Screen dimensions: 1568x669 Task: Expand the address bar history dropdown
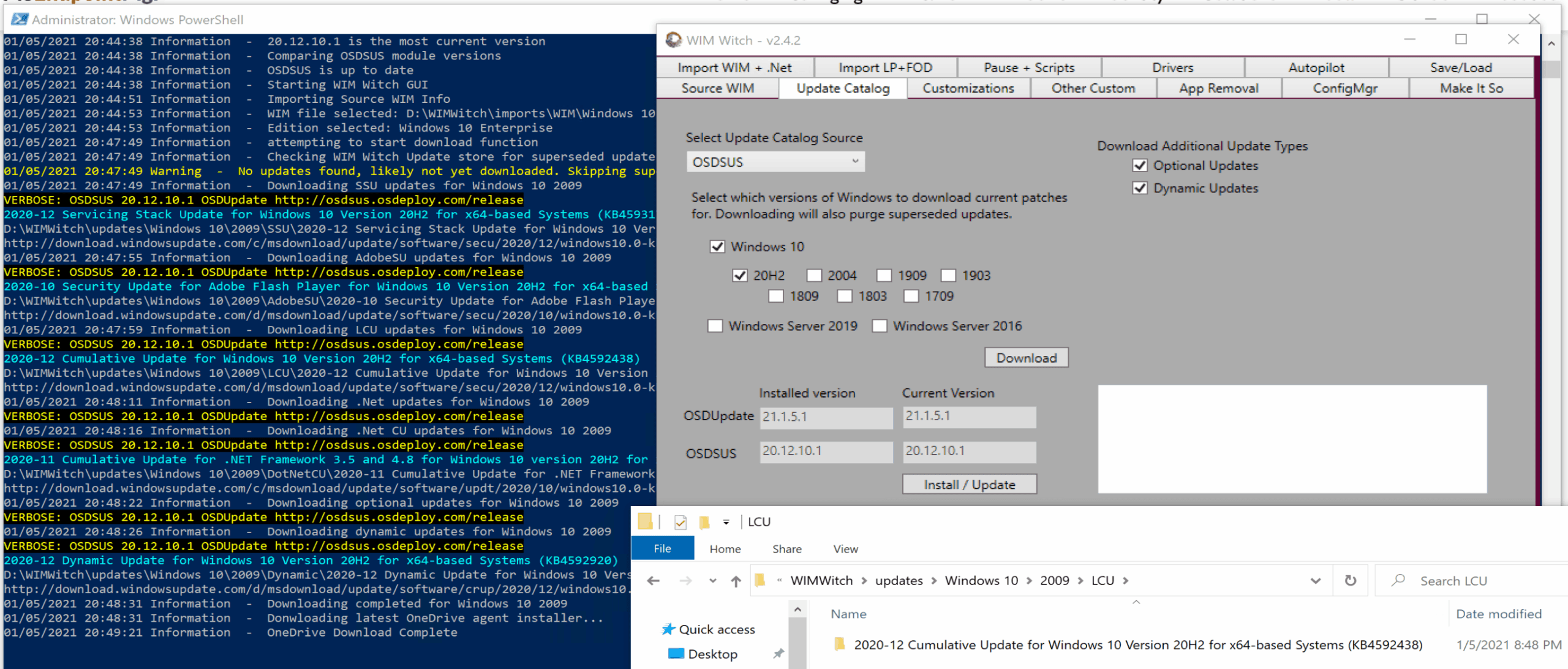[1315, 580]
